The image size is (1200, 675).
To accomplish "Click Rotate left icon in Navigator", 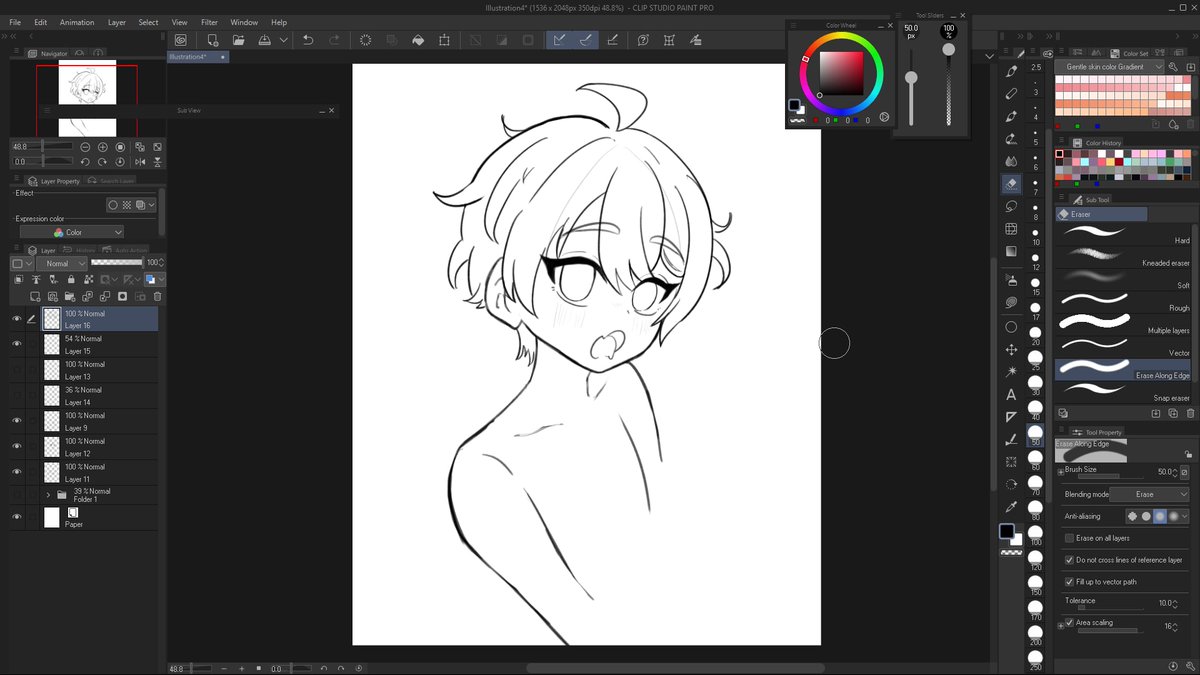I will [84, 162].
